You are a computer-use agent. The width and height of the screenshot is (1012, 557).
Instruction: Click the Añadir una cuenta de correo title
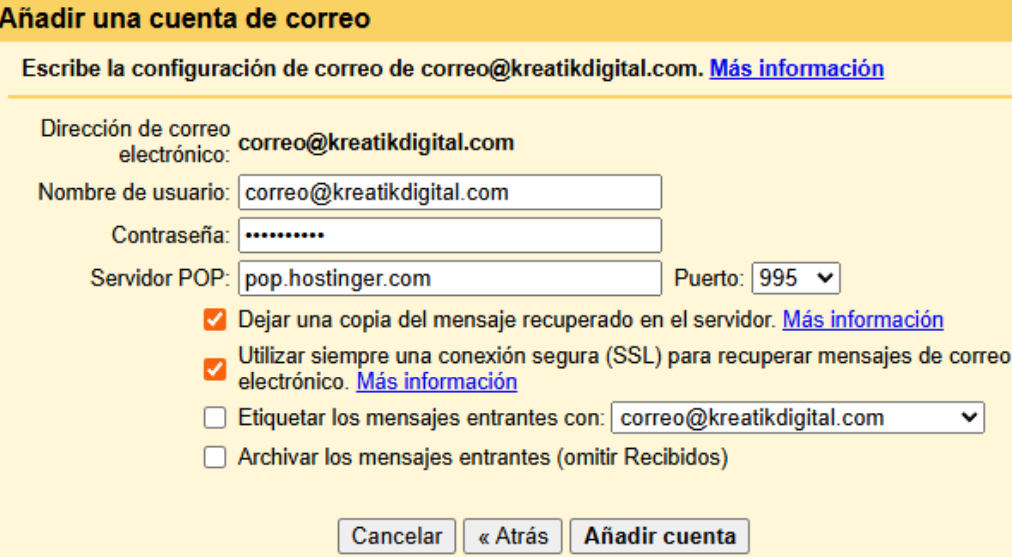tap(185, 18)
